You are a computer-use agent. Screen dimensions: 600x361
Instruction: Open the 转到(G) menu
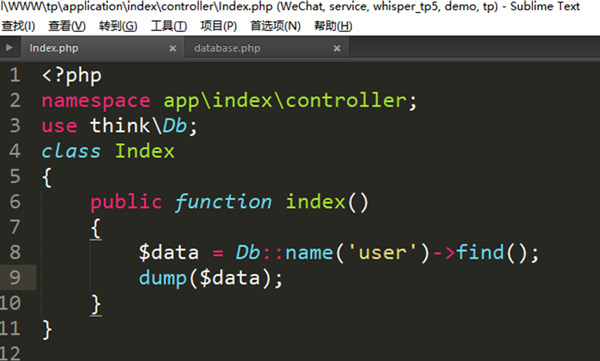pyautogui.click(x=118, y=26)
